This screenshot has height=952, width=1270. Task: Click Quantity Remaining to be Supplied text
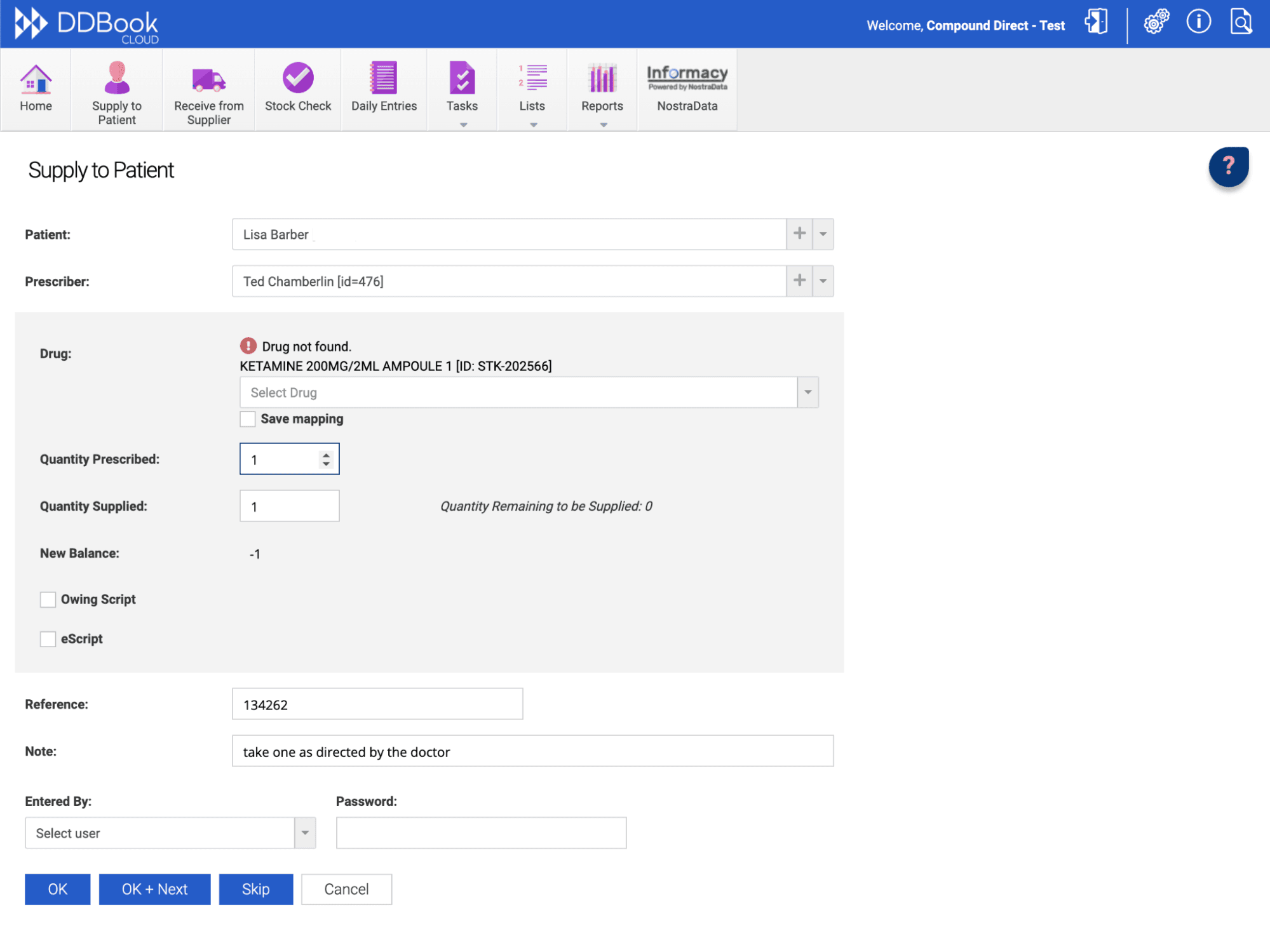click(546, 506)
